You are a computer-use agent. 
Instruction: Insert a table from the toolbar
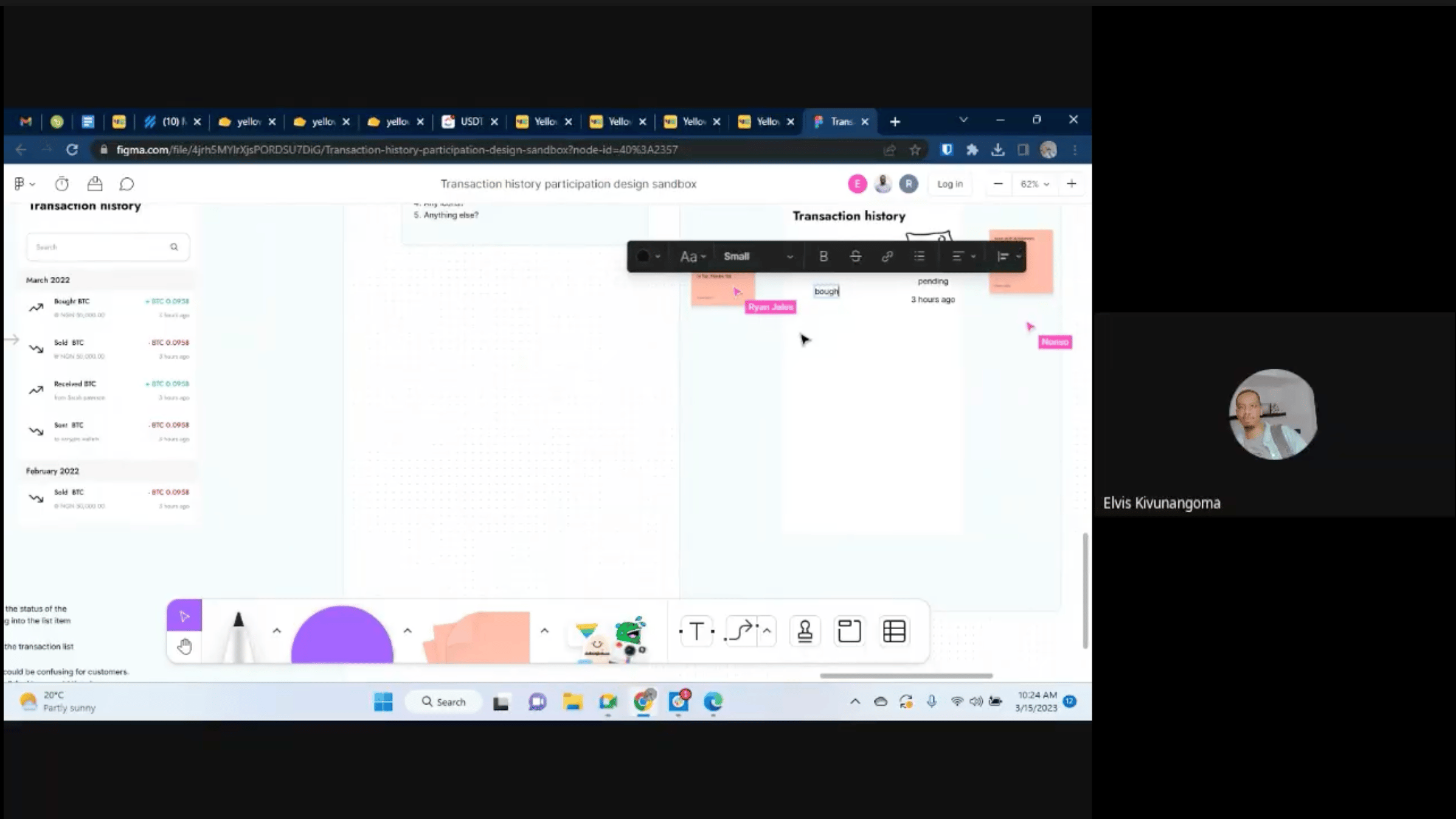pos(893,631)
